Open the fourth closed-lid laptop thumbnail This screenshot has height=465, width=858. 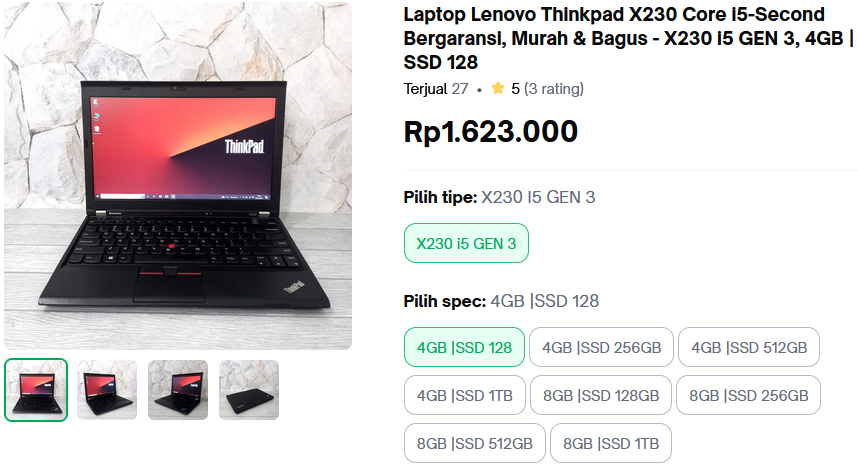coord(249,390)
